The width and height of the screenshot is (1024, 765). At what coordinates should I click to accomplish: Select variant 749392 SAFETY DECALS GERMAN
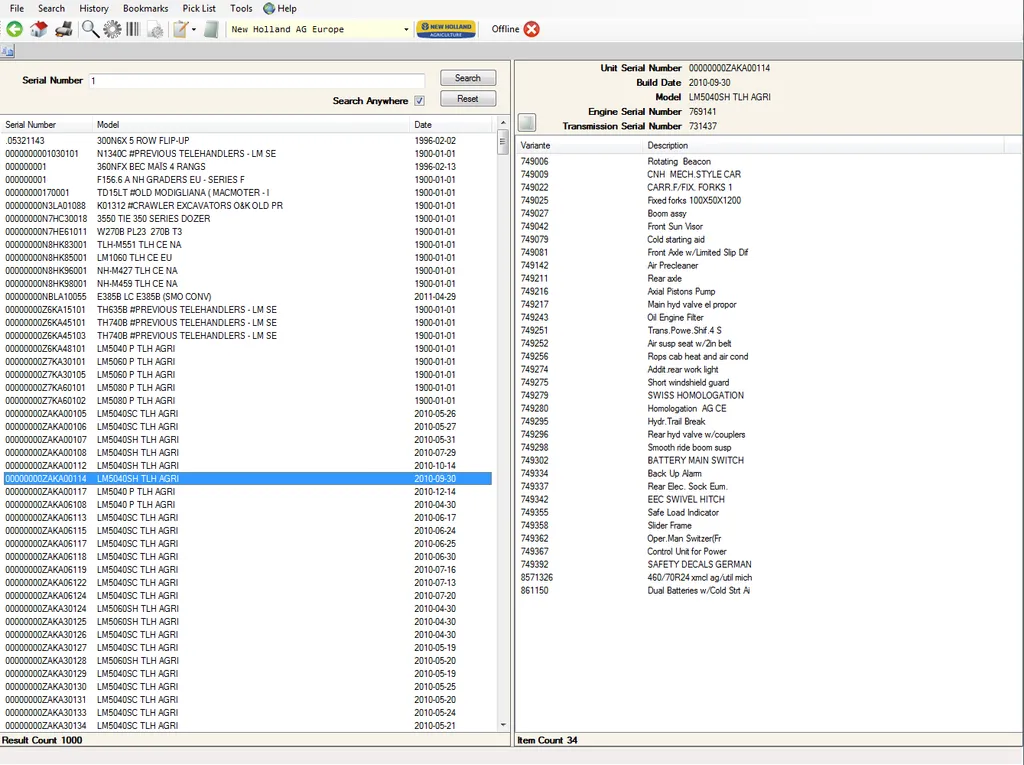[761, 564]
